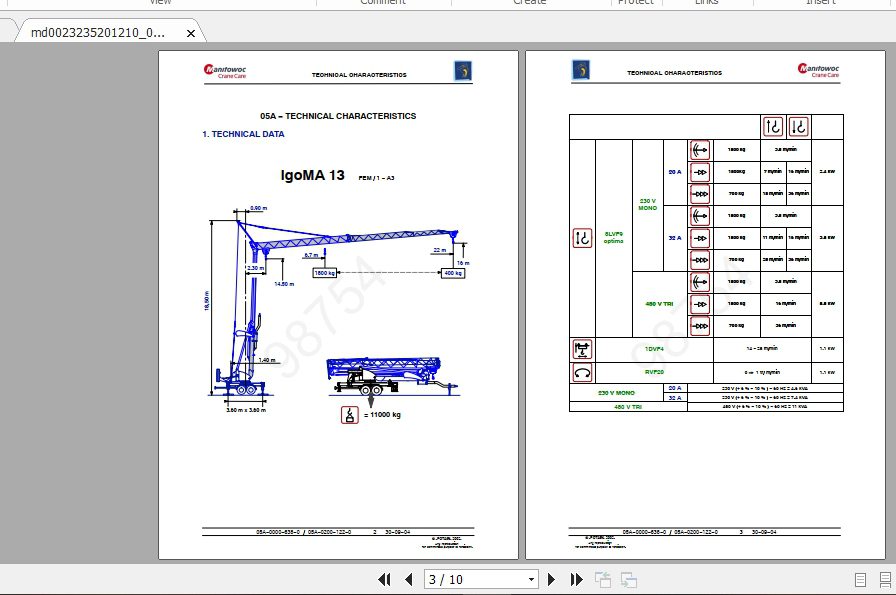Enable continuous page scrolling view
Image resolution: width=896 pixels, height=595 pixels.
tap(884, 579)
